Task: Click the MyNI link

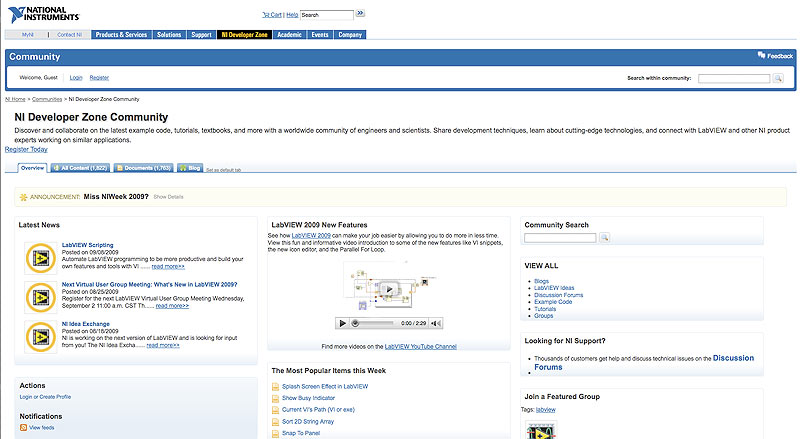Action: [x=28, y=35]
